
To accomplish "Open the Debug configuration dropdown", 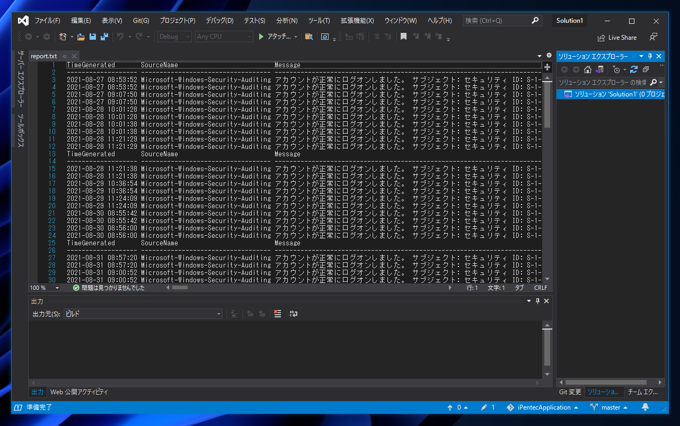I will click(174, 37).
